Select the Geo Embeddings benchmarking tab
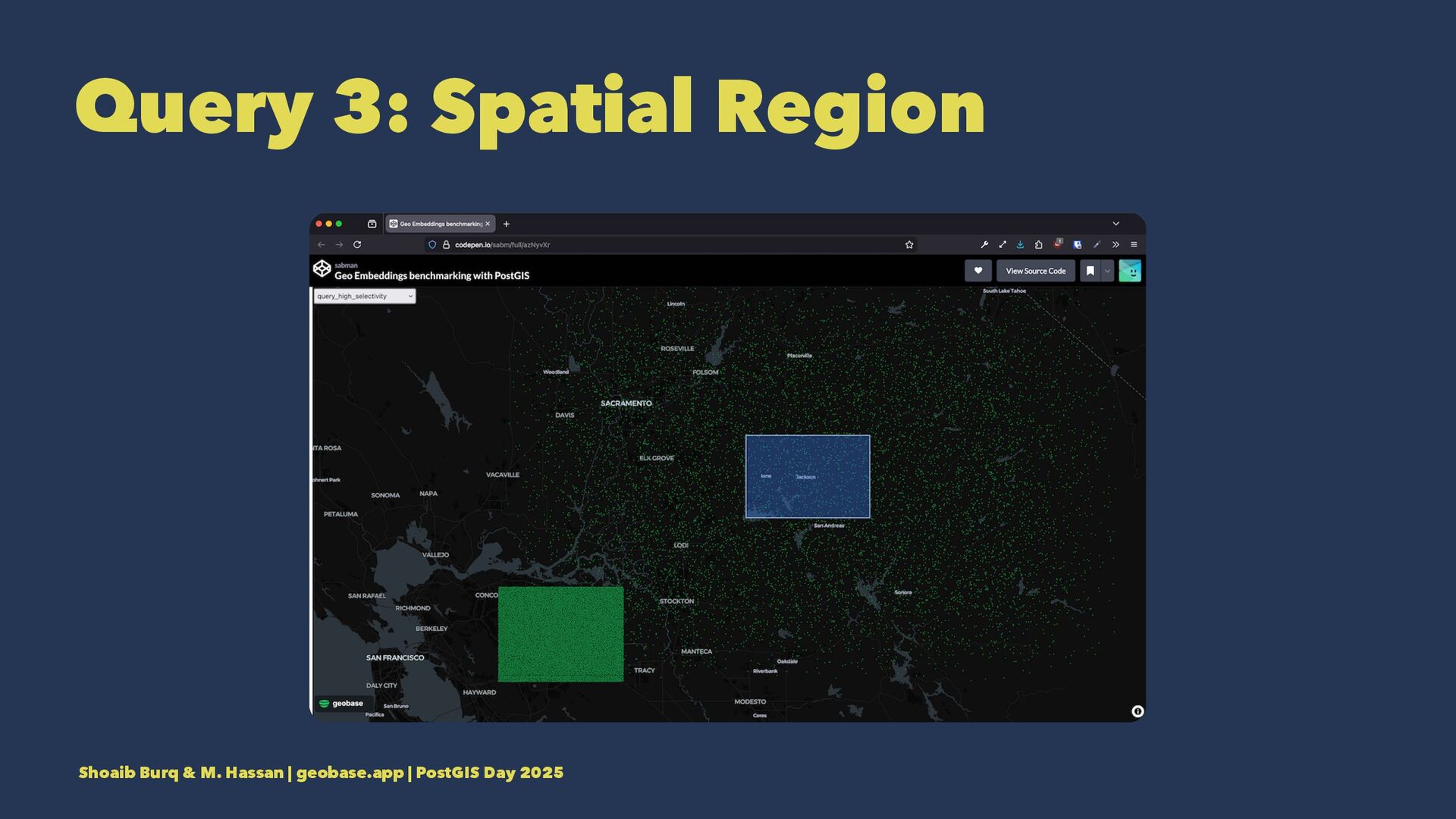Image resolution: width=1456 pixels, height=819 pixels. [x=439, y=224]
